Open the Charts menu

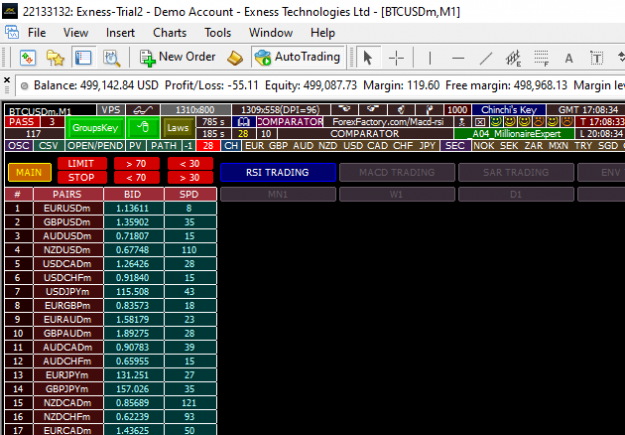coord(170,33)
